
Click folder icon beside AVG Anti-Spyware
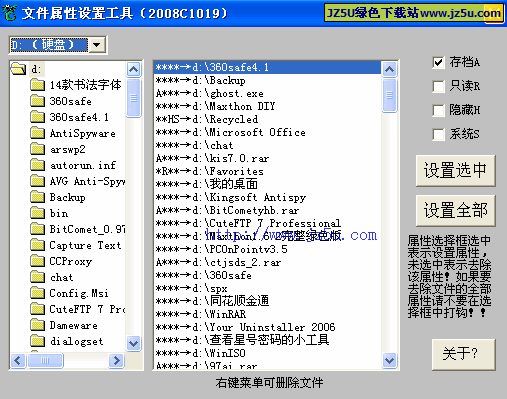[x=37, y=181]
